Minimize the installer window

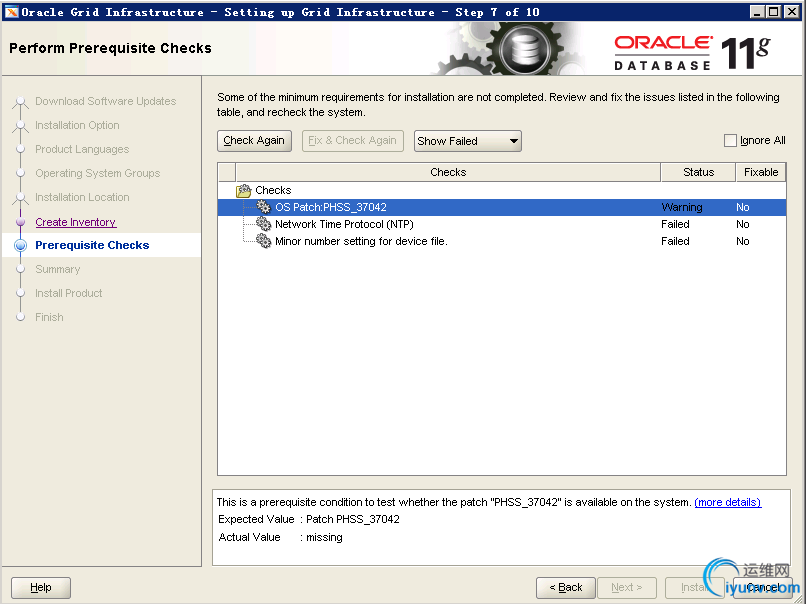pos(757,12)
